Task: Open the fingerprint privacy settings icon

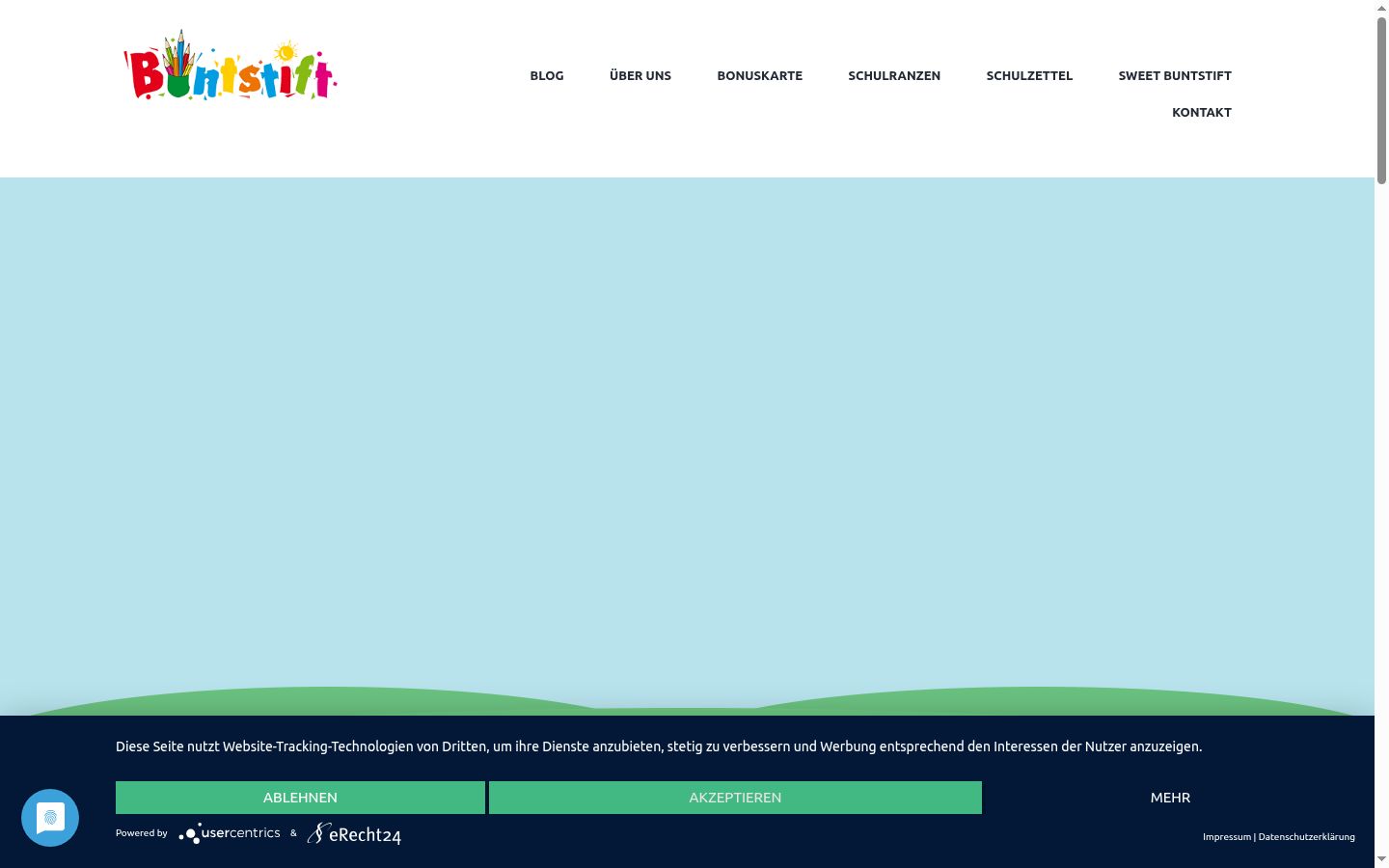Action: click(x=50, y=818)
